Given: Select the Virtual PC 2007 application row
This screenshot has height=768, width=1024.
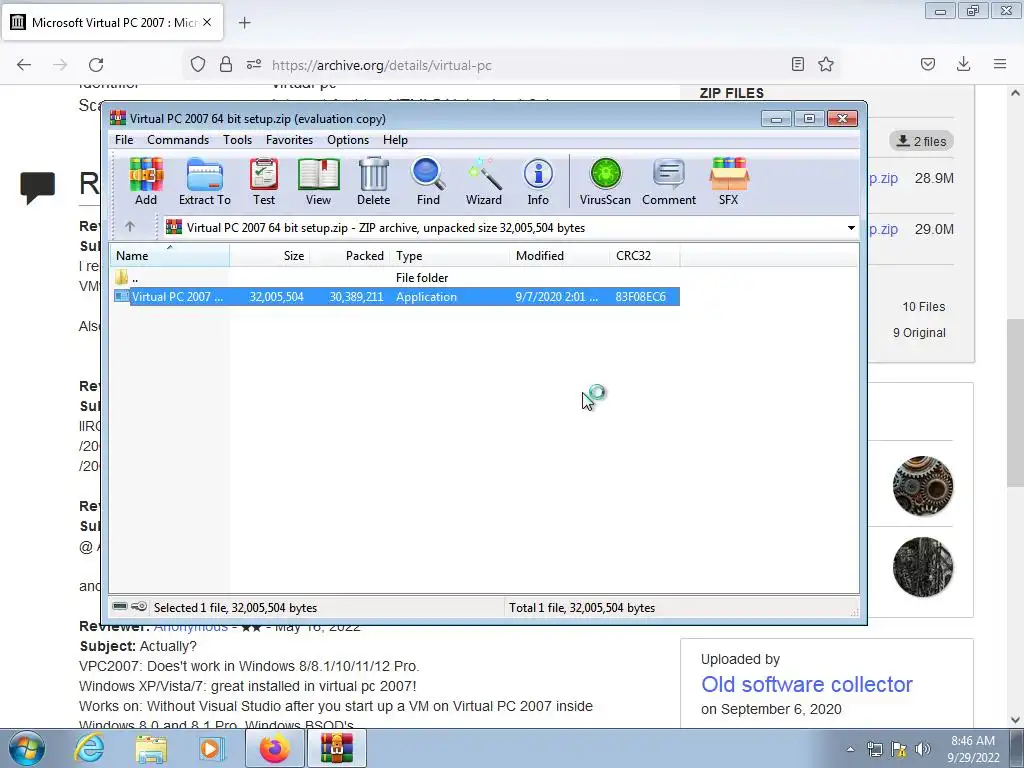Looking at the screenshot, I should 396,296.
